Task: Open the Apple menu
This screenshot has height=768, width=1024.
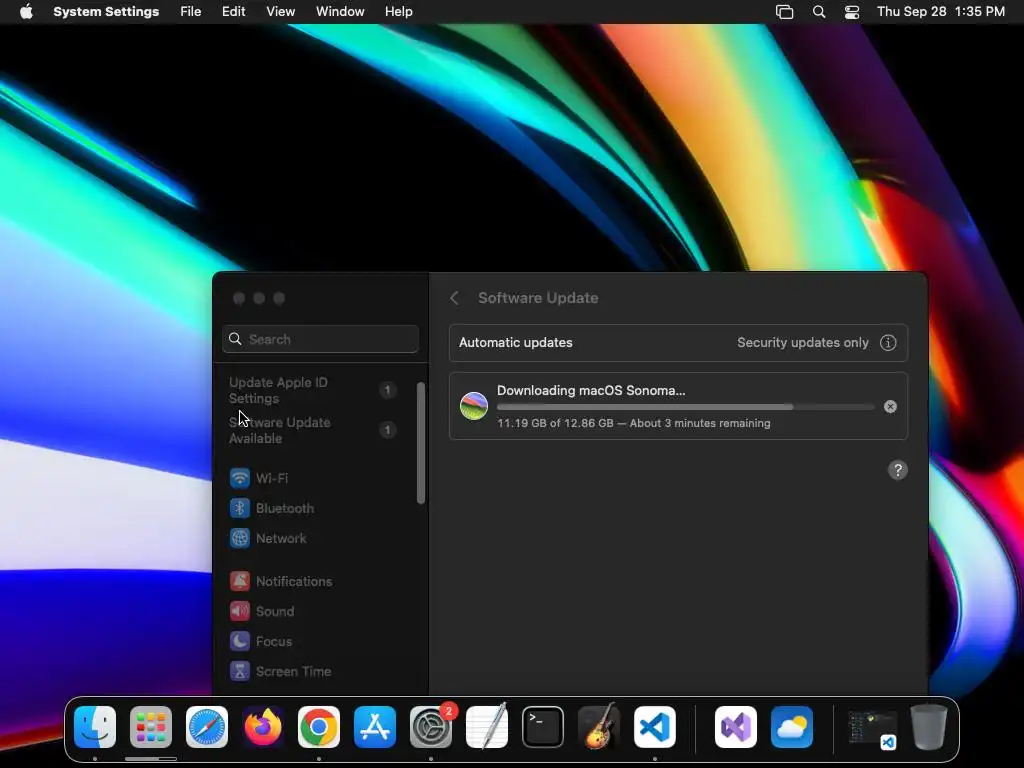Action: (26, 12)
